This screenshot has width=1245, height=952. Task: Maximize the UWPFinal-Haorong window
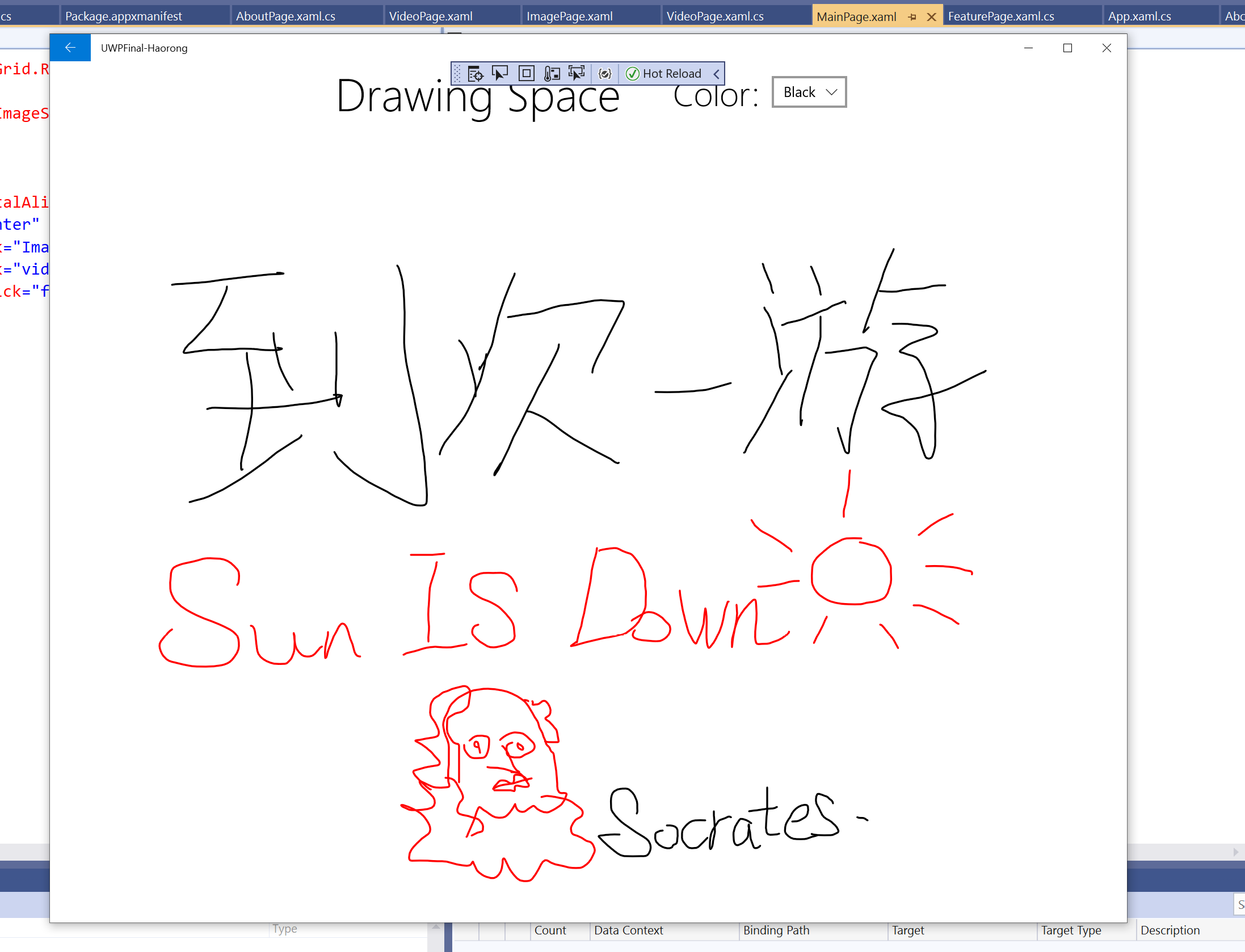pos(1067,48)
